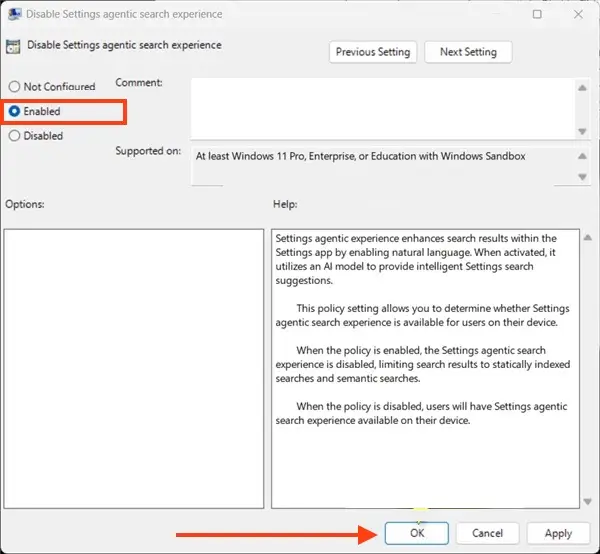The image size is (600, 554).
Task: Go to Previous Setting
Action: point(373,52)
